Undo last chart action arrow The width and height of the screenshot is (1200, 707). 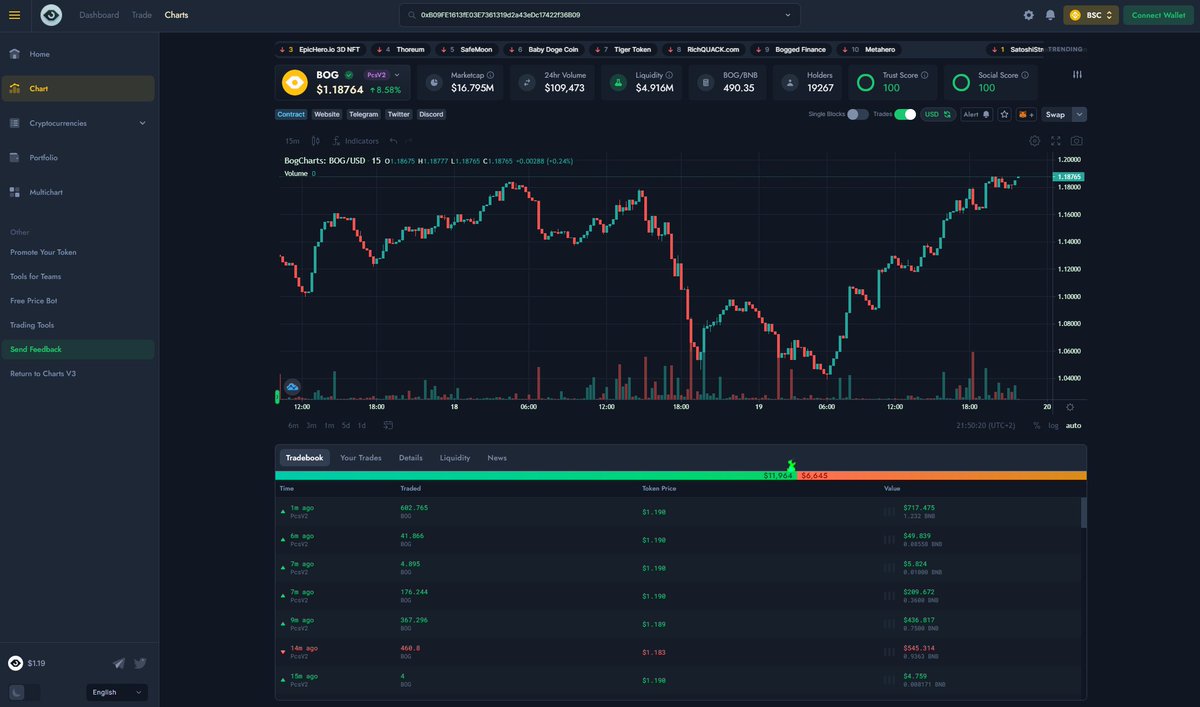tap(394, 141)
